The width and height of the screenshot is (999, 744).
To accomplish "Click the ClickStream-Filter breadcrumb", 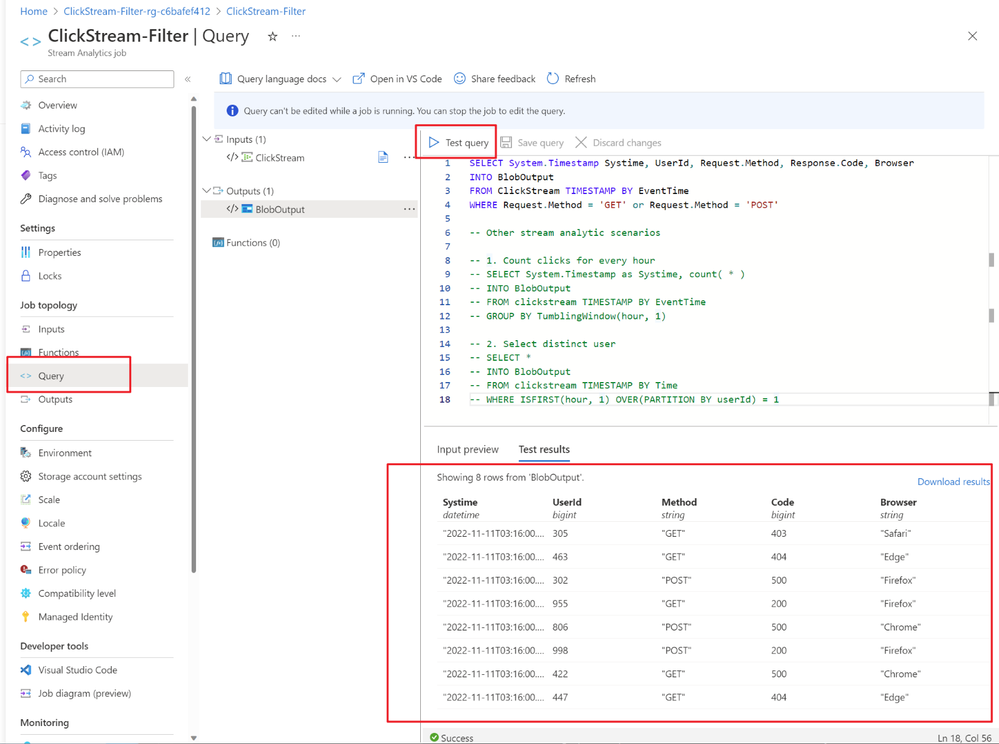I will tap(266, 11).
